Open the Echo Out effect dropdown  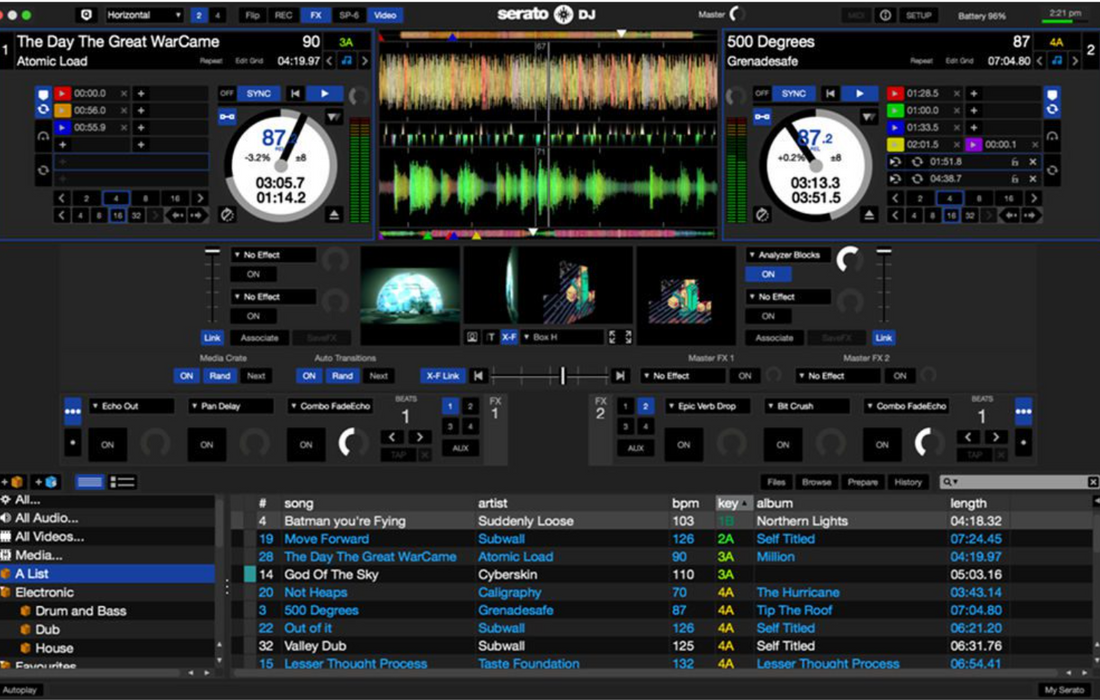(x=131, y=406)
